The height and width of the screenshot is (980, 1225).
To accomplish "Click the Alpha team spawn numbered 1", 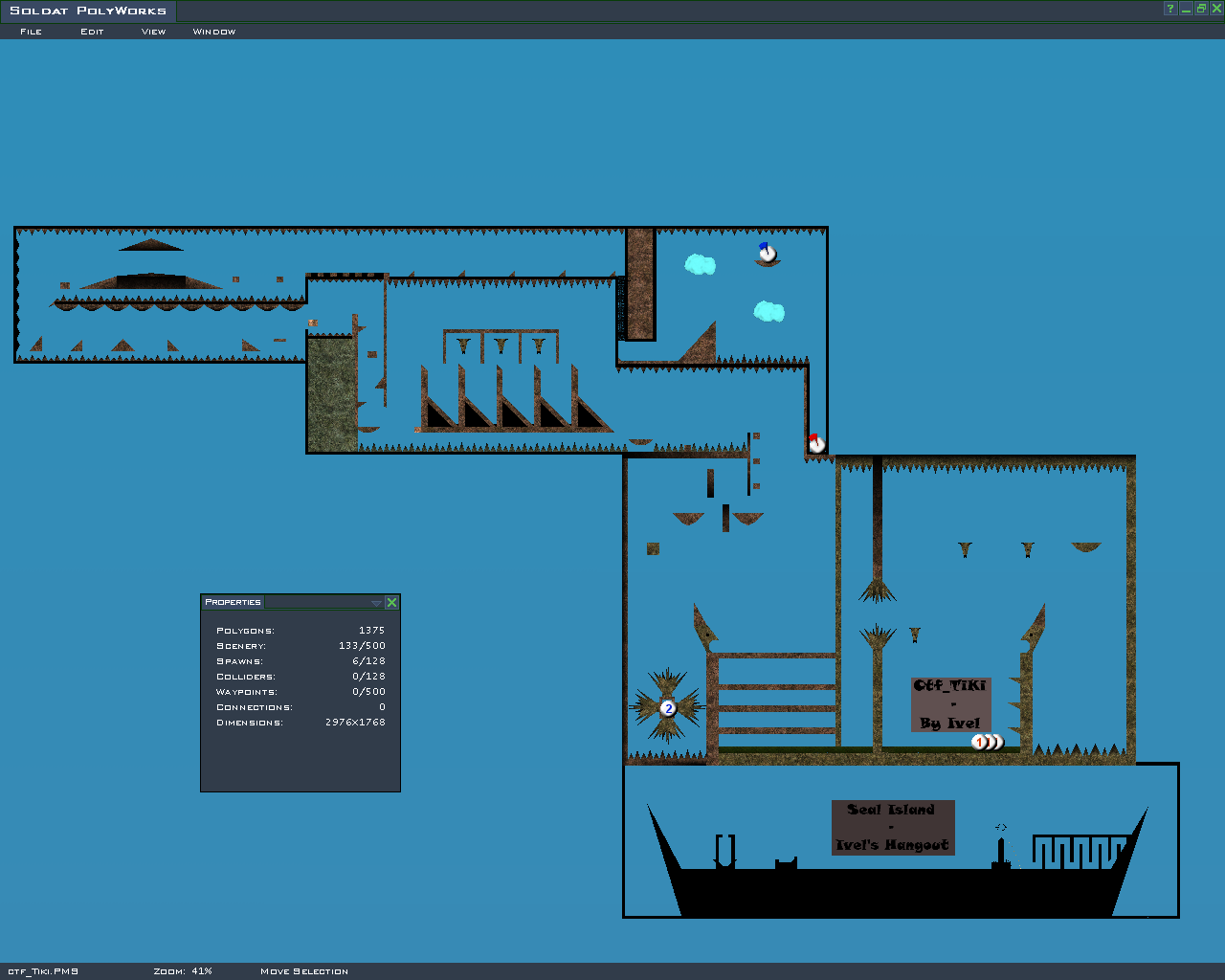I will (980, 742).
